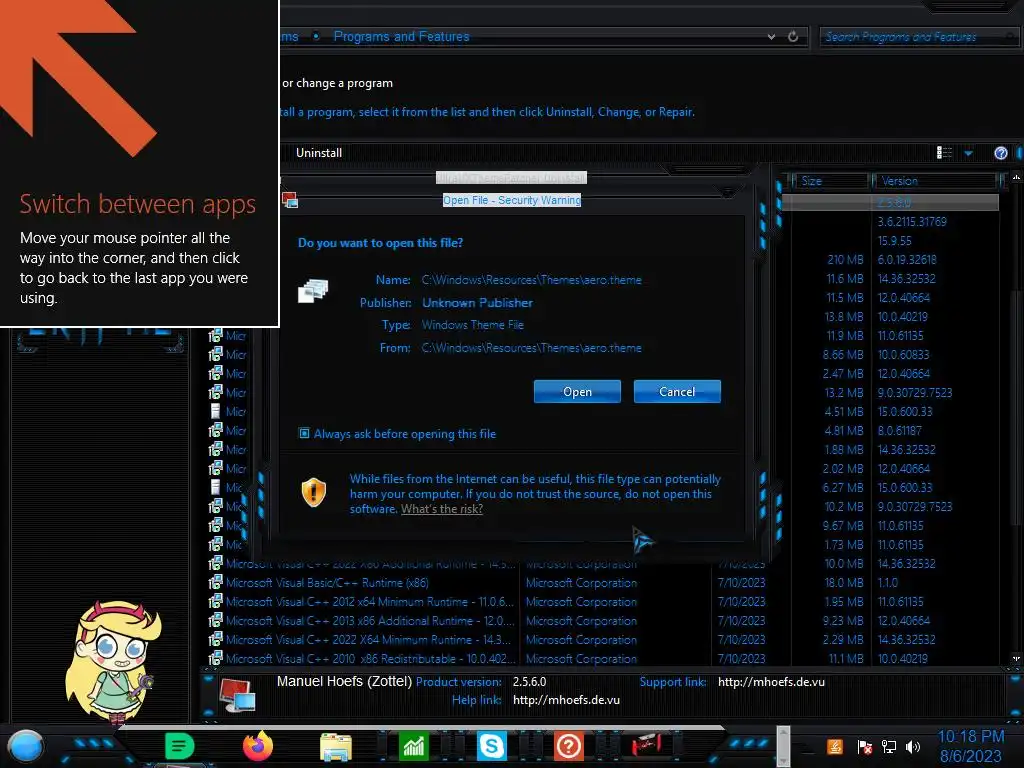Click the 8.66 MB size cell
The height and width of the screenshot is (768, 1024).
tap(843, 355)
